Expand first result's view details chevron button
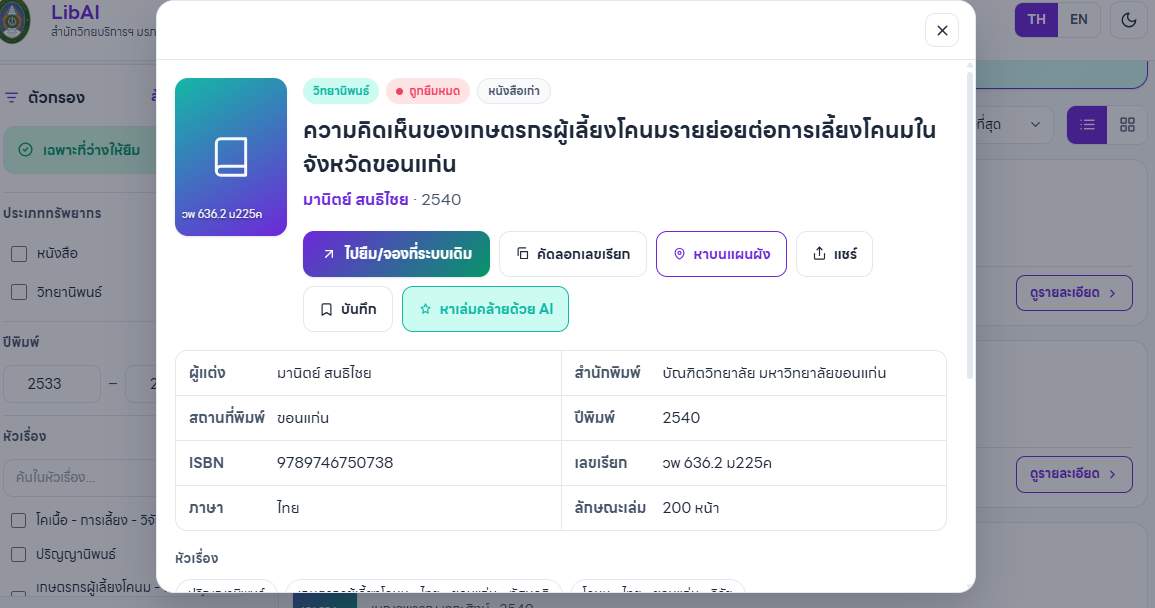Screen dimensions: 1155x608 (1074, 293)
